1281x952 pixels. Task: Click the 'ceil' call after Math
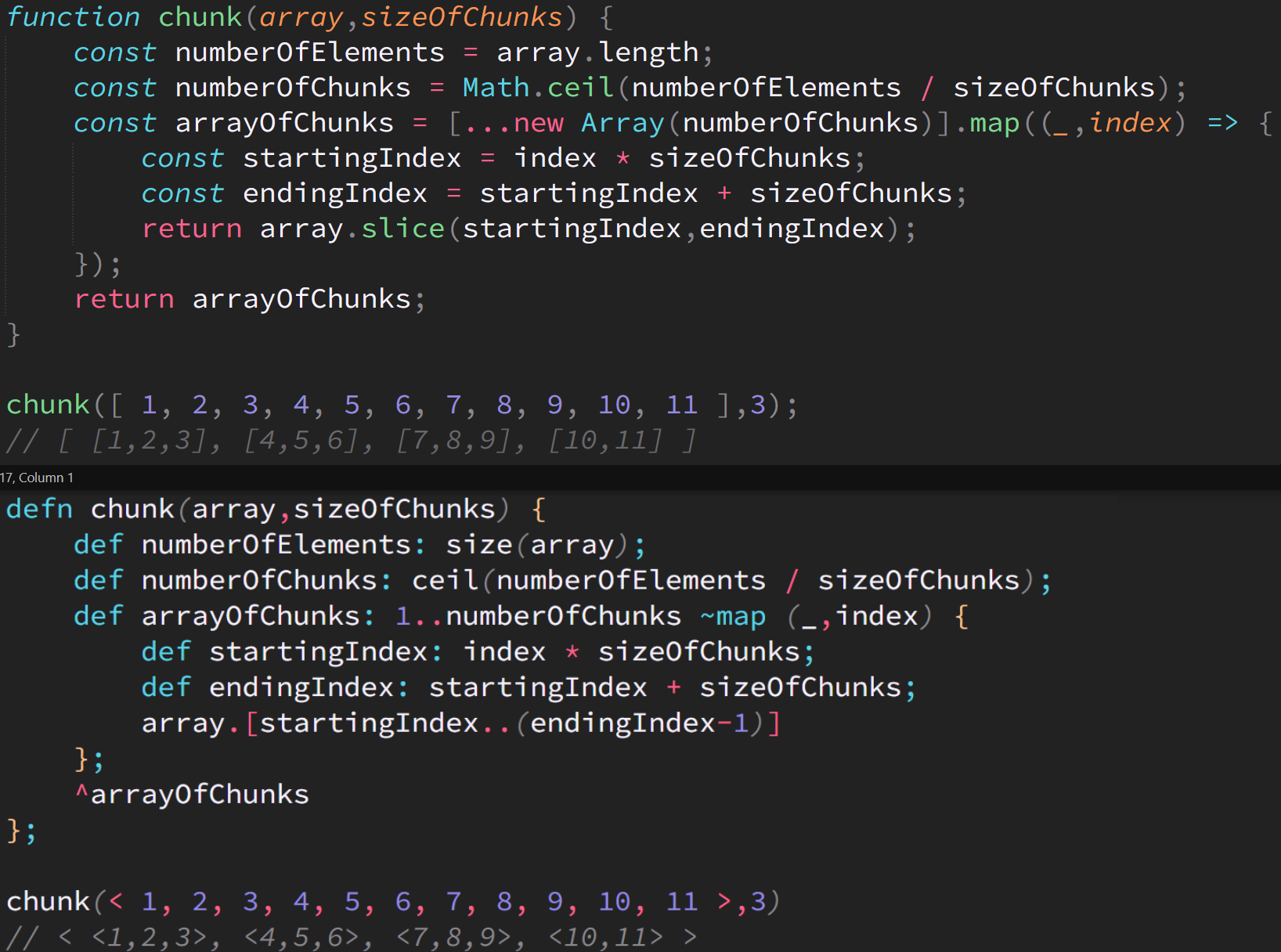tap(580, 88)
